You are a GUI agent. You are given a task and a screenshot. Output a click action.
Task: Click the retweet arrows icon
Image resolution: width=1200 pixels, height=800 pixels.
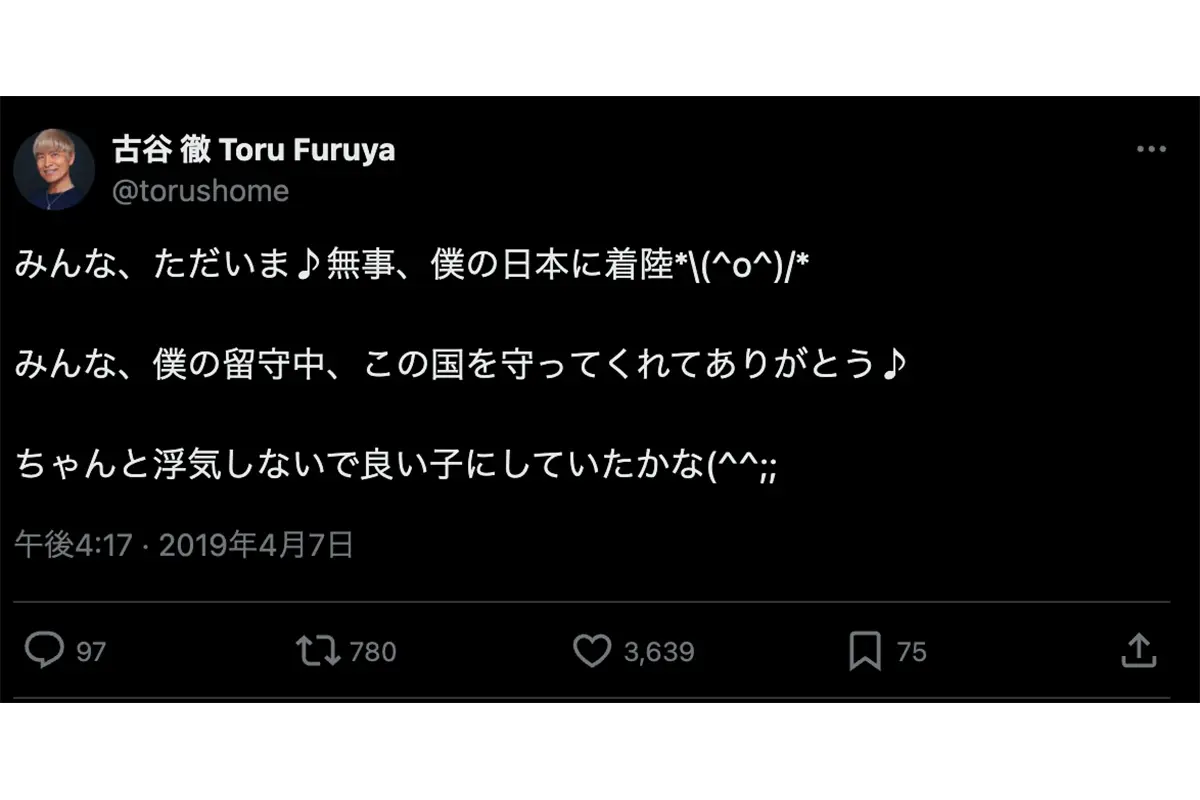(318, 651)
